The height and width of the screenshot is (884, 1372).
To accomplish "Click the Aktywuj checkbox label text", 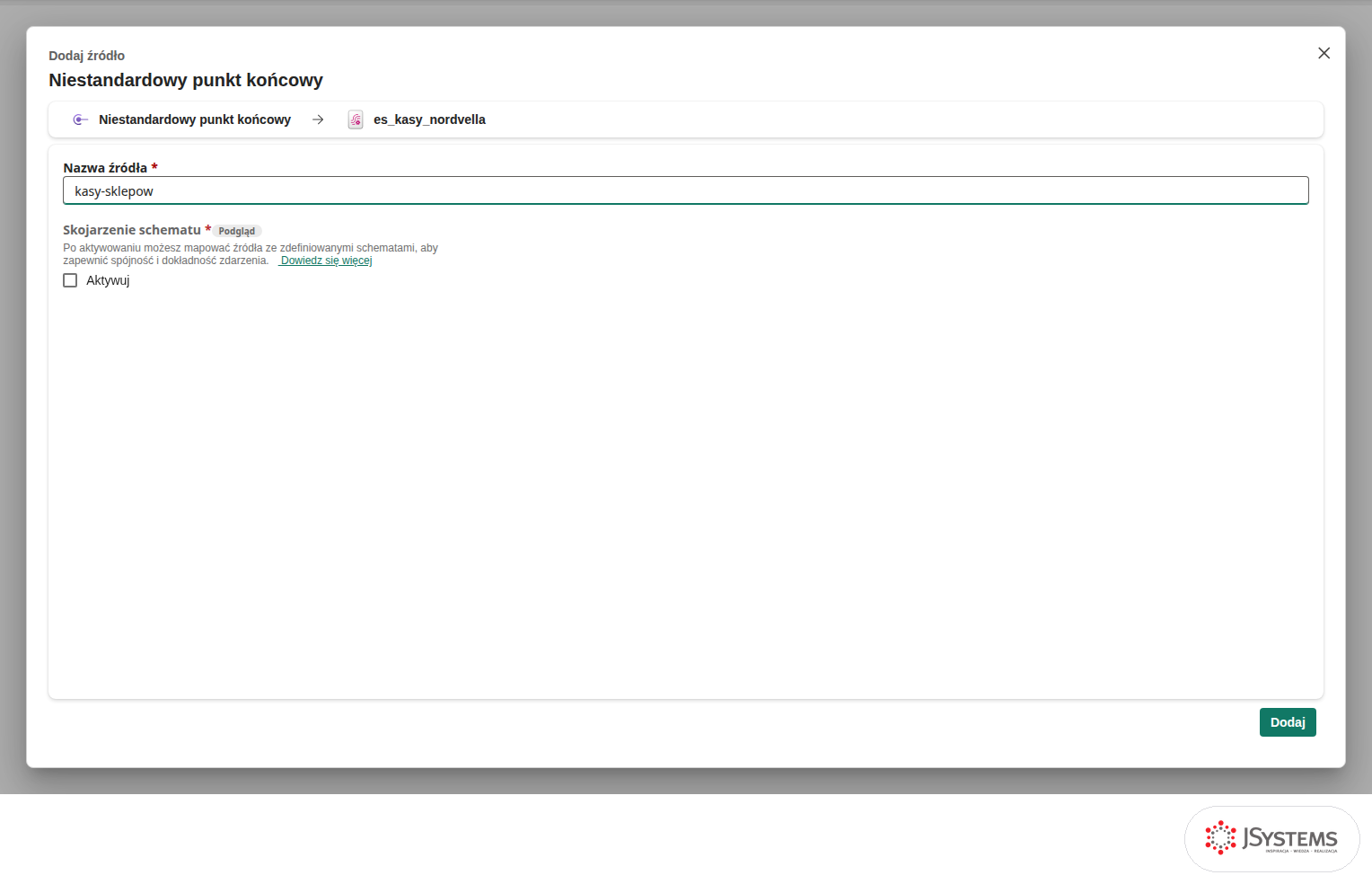I will (x=108, y=280).
